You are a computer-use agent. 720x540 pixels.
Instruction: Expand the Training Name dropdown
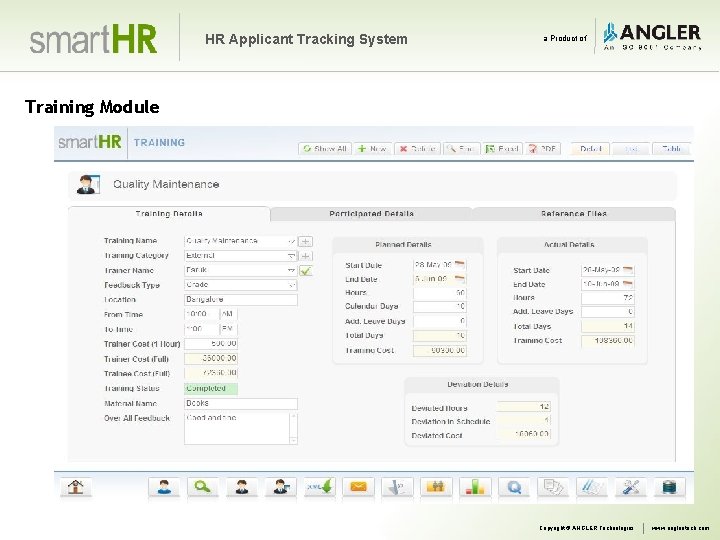click(291, 241)
